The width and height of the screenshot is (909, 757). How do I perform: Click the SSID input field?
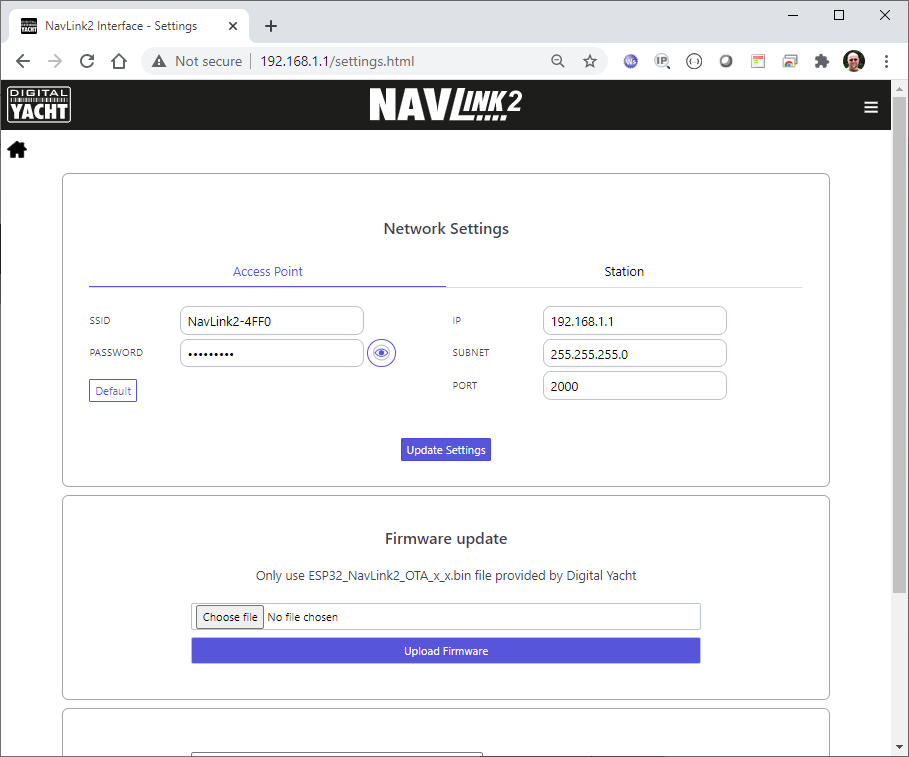point(271,321)
